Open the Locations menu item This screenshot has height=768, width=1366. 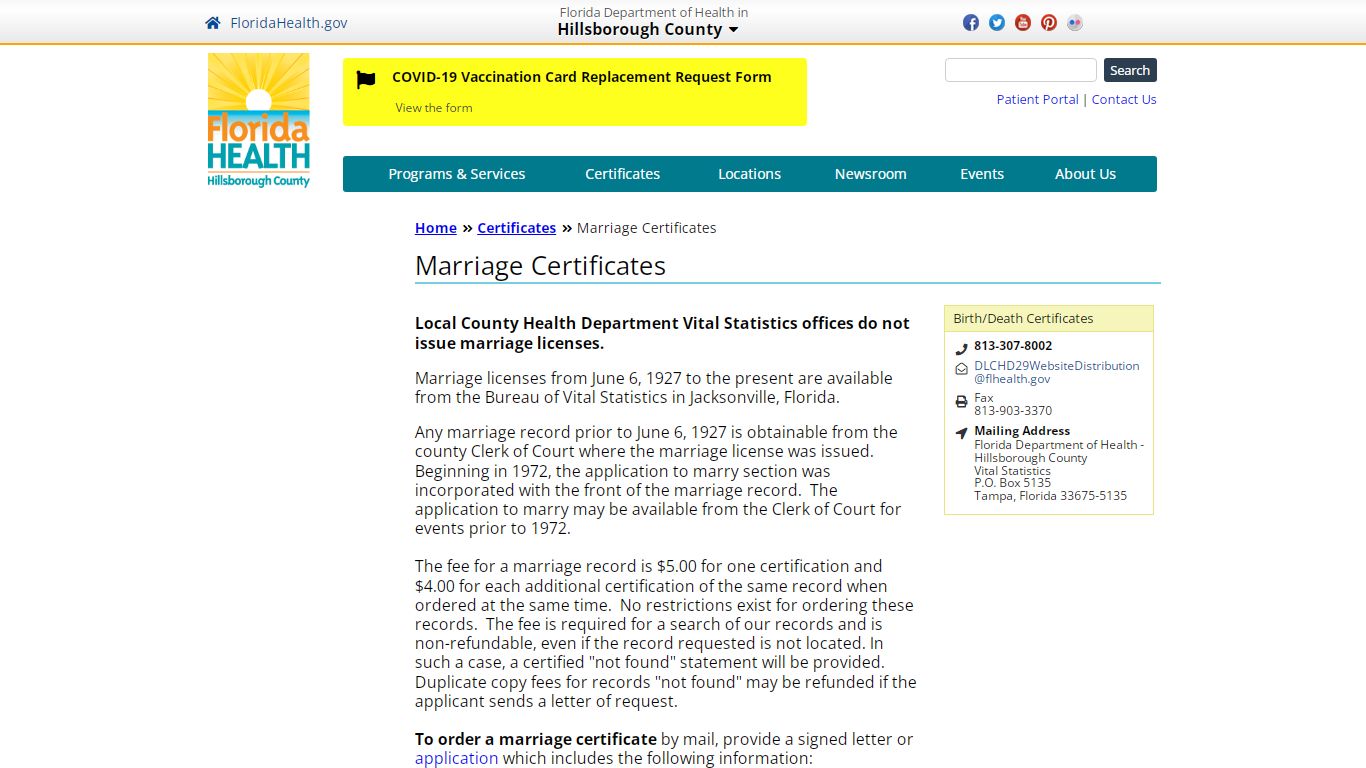749,174
